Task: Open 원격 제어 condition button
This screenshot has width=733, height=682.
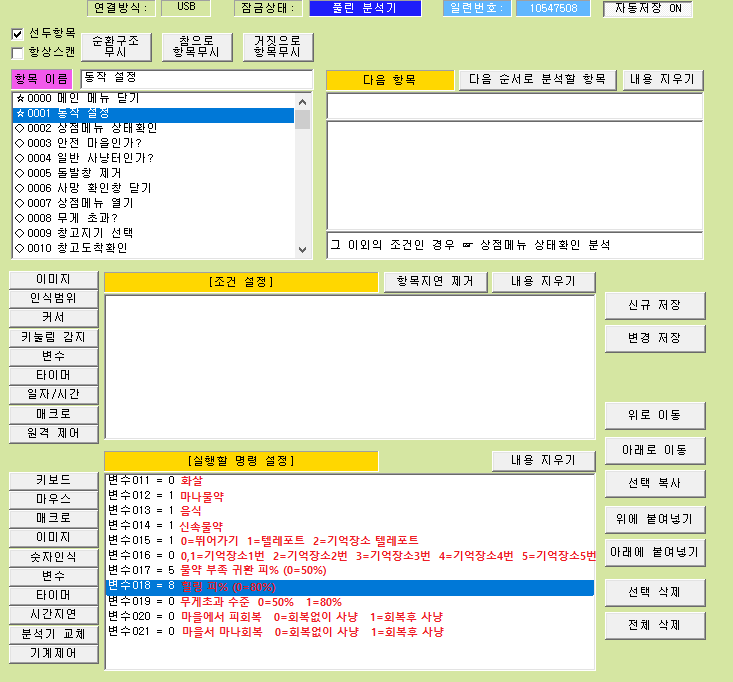Action: point(54,433)
